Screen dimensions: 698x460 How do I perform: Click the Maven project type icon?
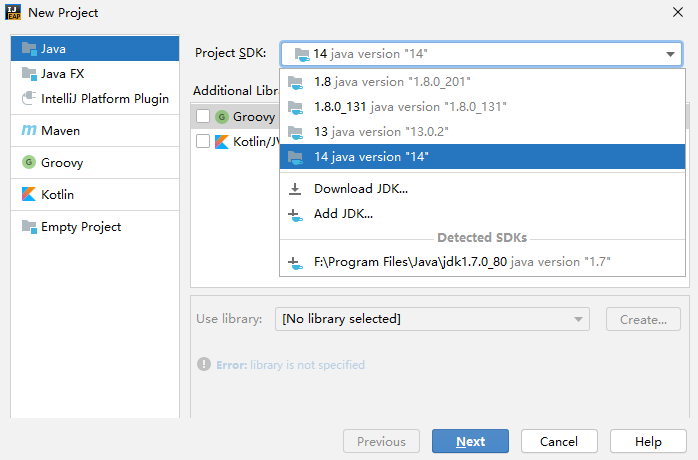pos(29,131)
